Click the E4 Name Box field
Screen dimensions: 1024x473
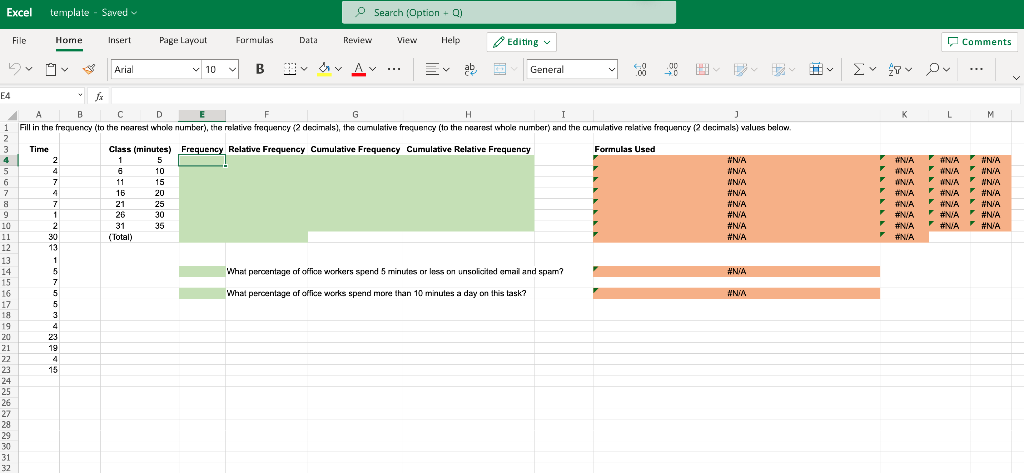37,96
